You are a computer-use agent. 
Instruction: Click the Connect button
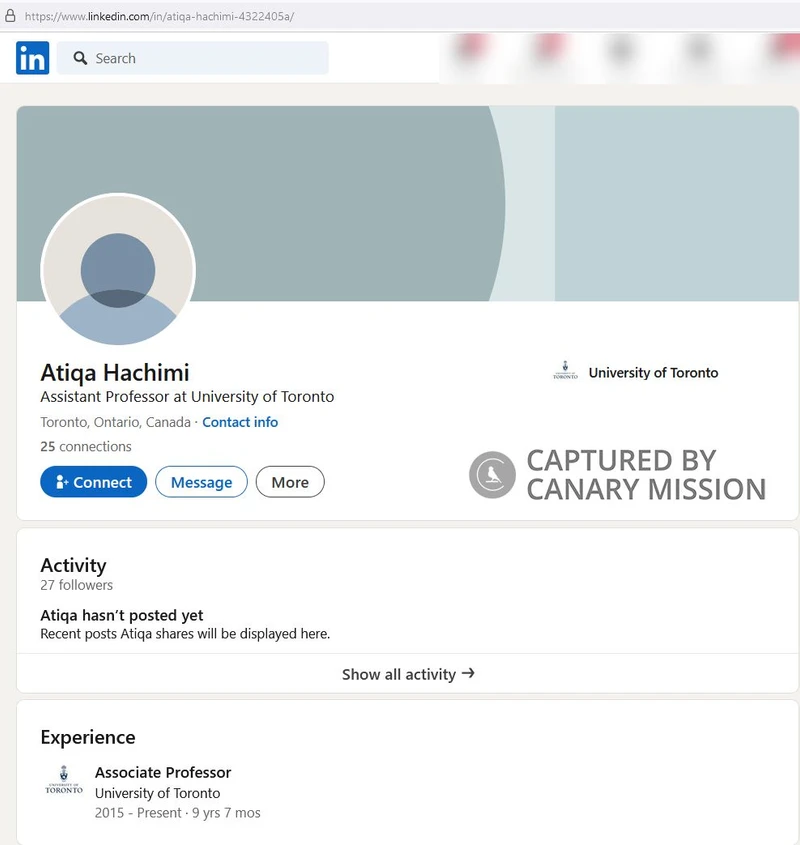[93, 482]
